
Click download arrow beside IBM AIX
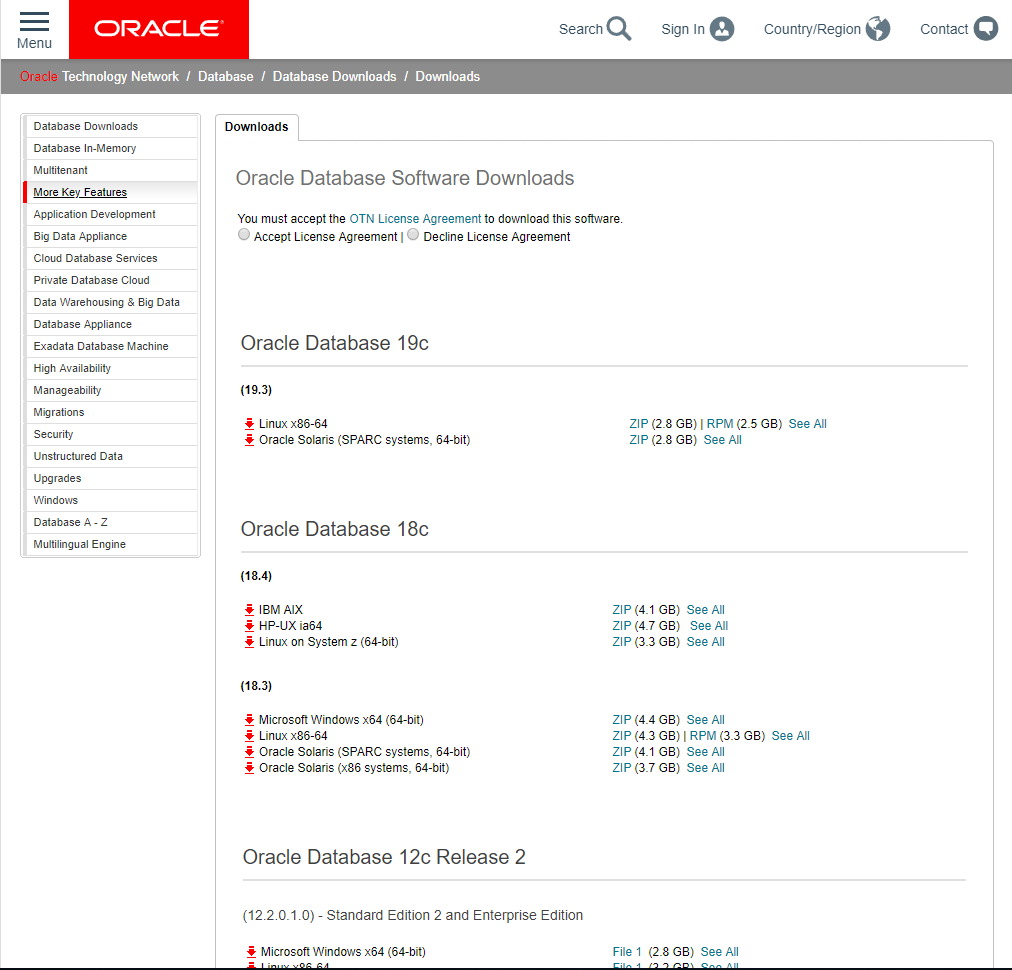click(x=249, y=610)
